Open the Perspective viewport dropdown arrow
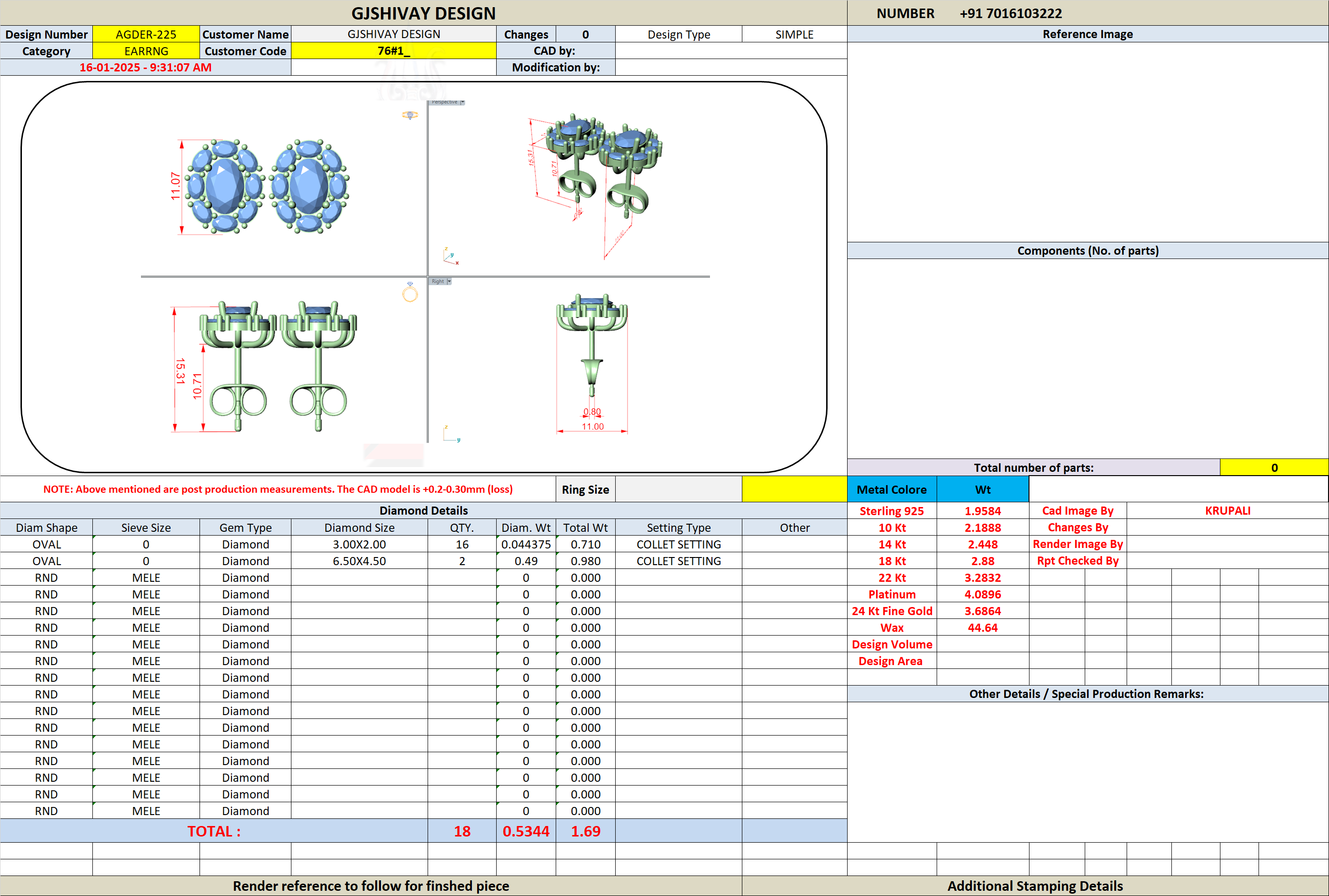 462,102
